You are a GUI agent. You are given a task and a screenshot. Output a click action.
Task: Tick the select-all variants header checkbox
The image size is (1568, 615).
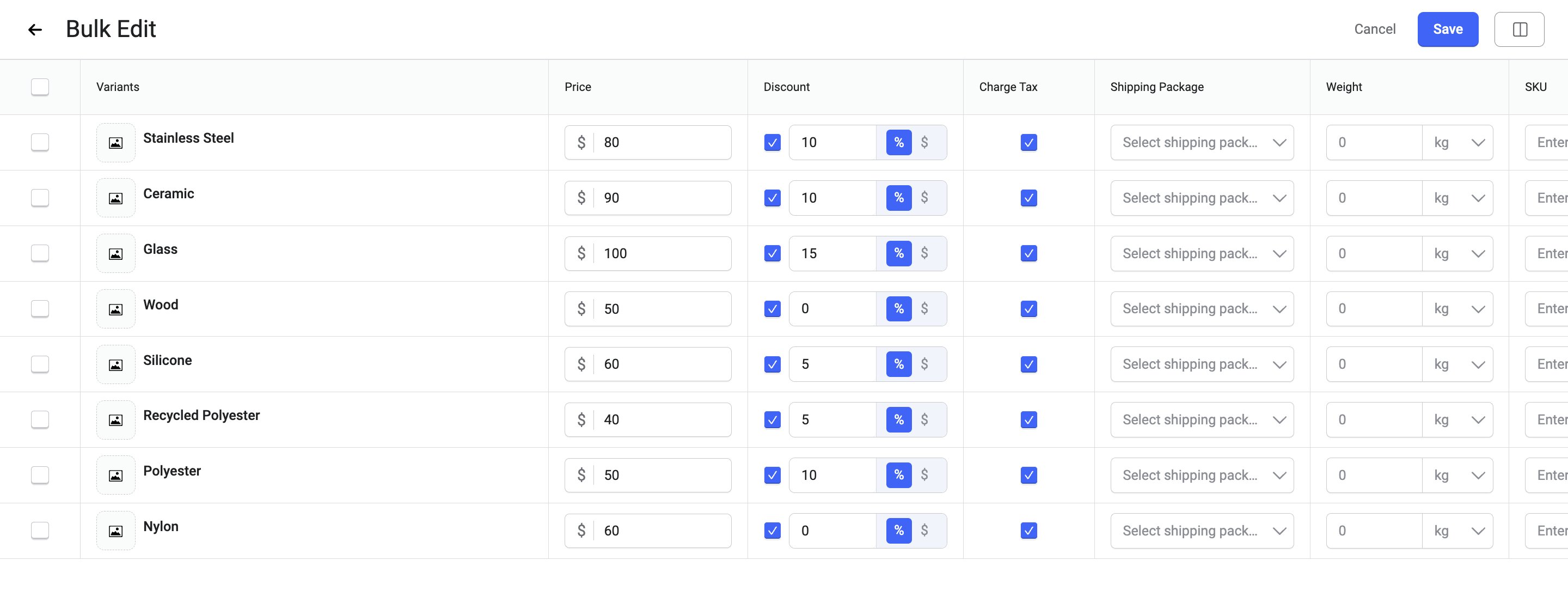coord(40,87)
